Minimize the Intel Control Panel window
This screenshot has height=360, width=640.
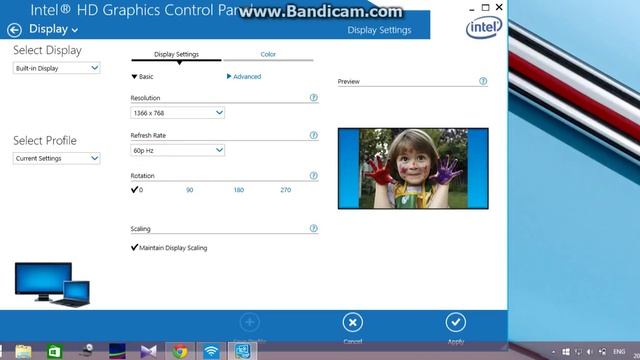point(472,9)
